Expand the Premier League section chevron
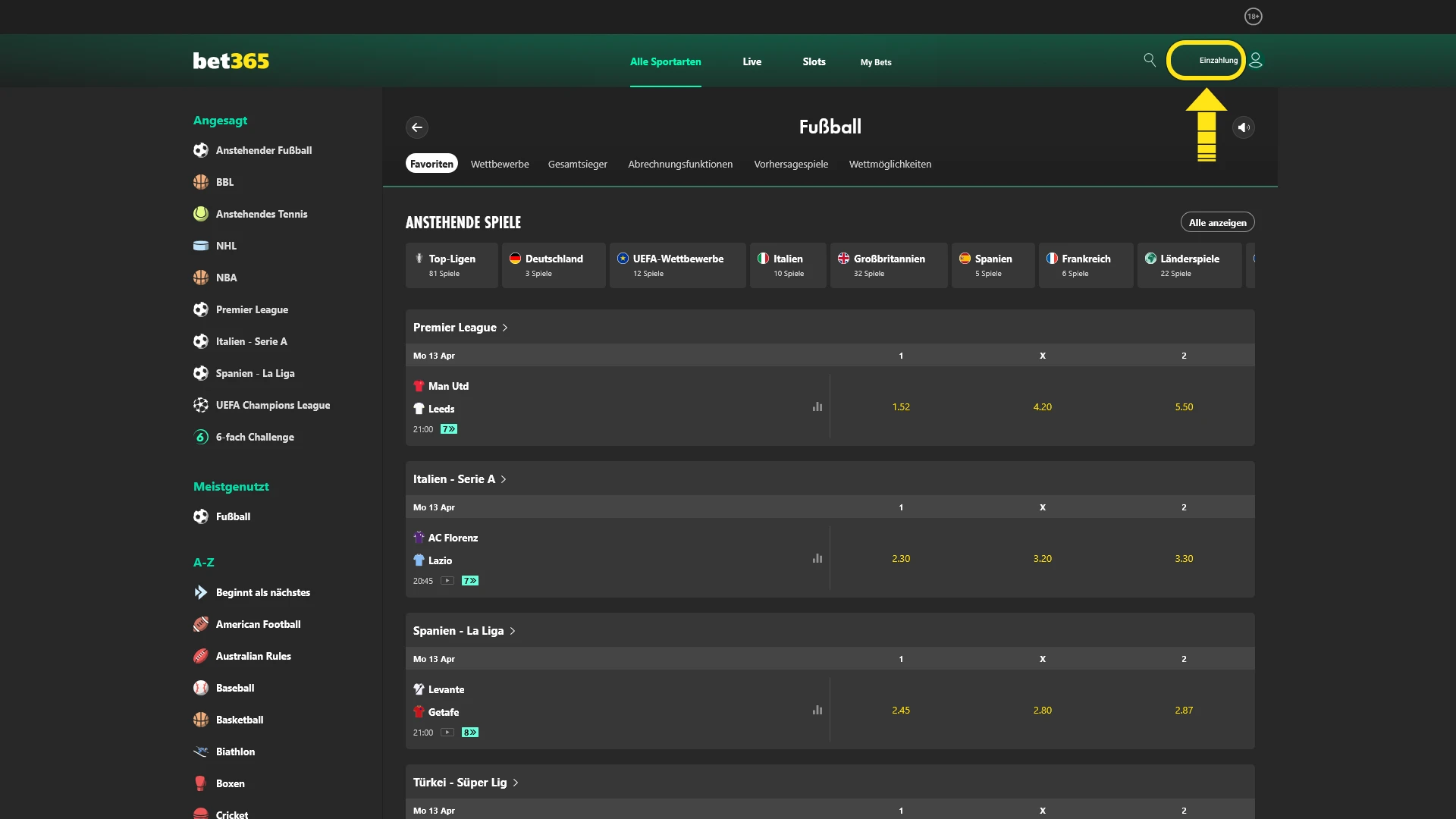The image size is (1456, 819). (507, 328)
